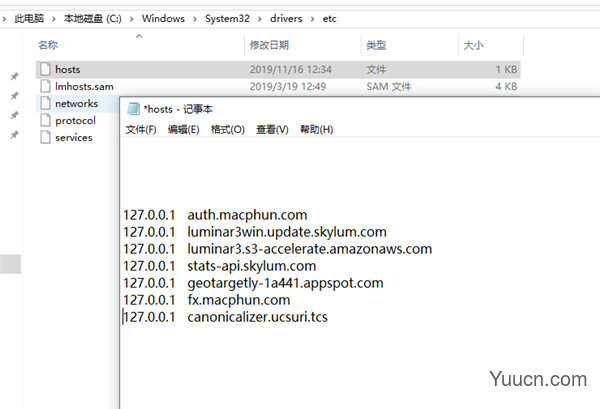Navigate to 此电脑 in the address bar
The image size is (600, 409).
(x=29, y=18)
